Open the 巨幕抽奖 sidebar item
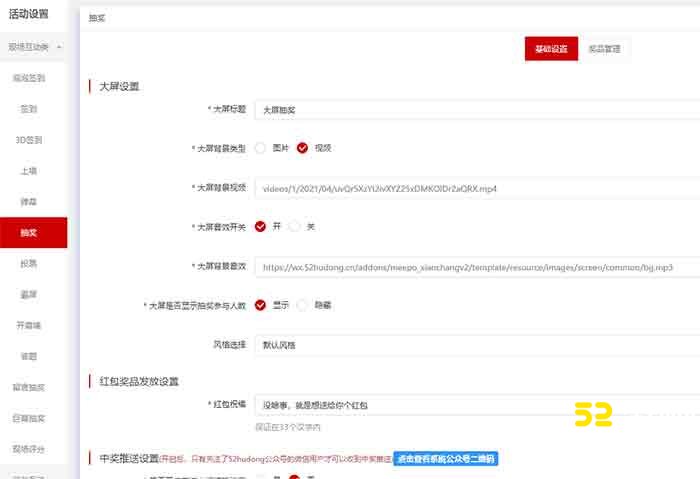Image resolution: width=700 pixels, height=479 pixels. (x=29, y=418)
